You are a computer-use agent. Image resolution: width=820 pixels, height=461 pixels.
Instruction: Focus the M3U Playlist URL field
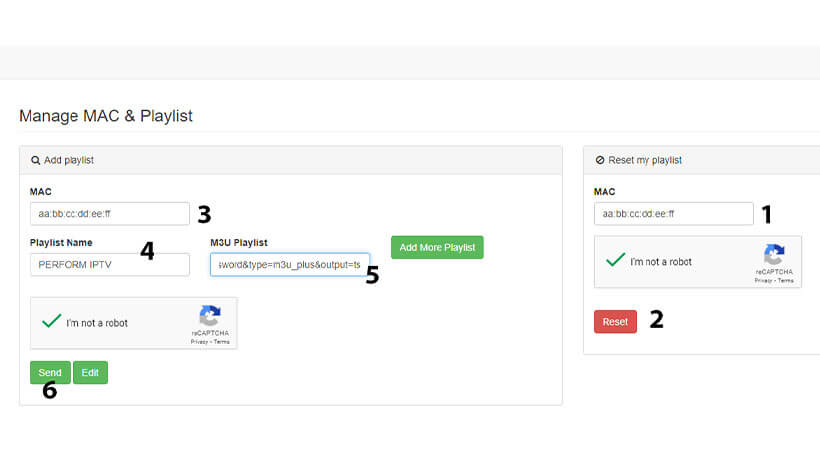point(290,264)
